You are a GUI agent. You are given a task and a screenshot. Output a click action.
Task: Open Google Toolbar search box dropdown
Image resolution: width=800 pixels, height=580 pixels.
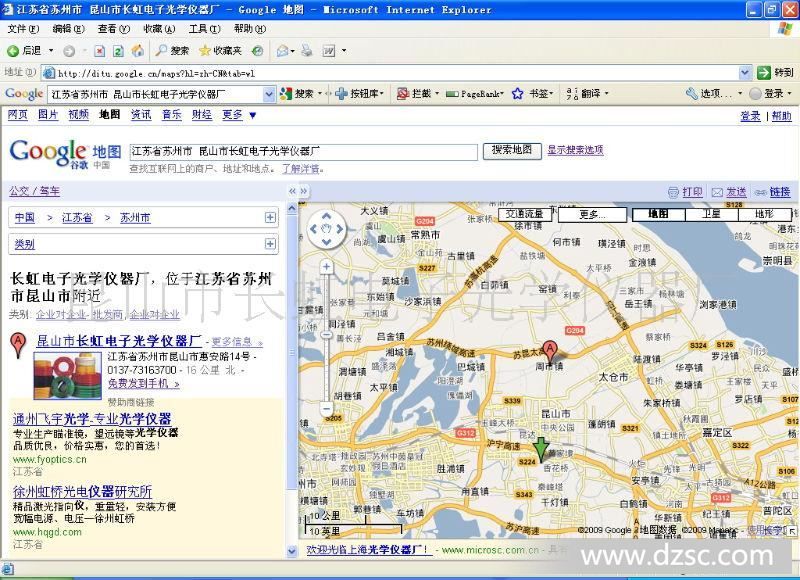point(269,94)
